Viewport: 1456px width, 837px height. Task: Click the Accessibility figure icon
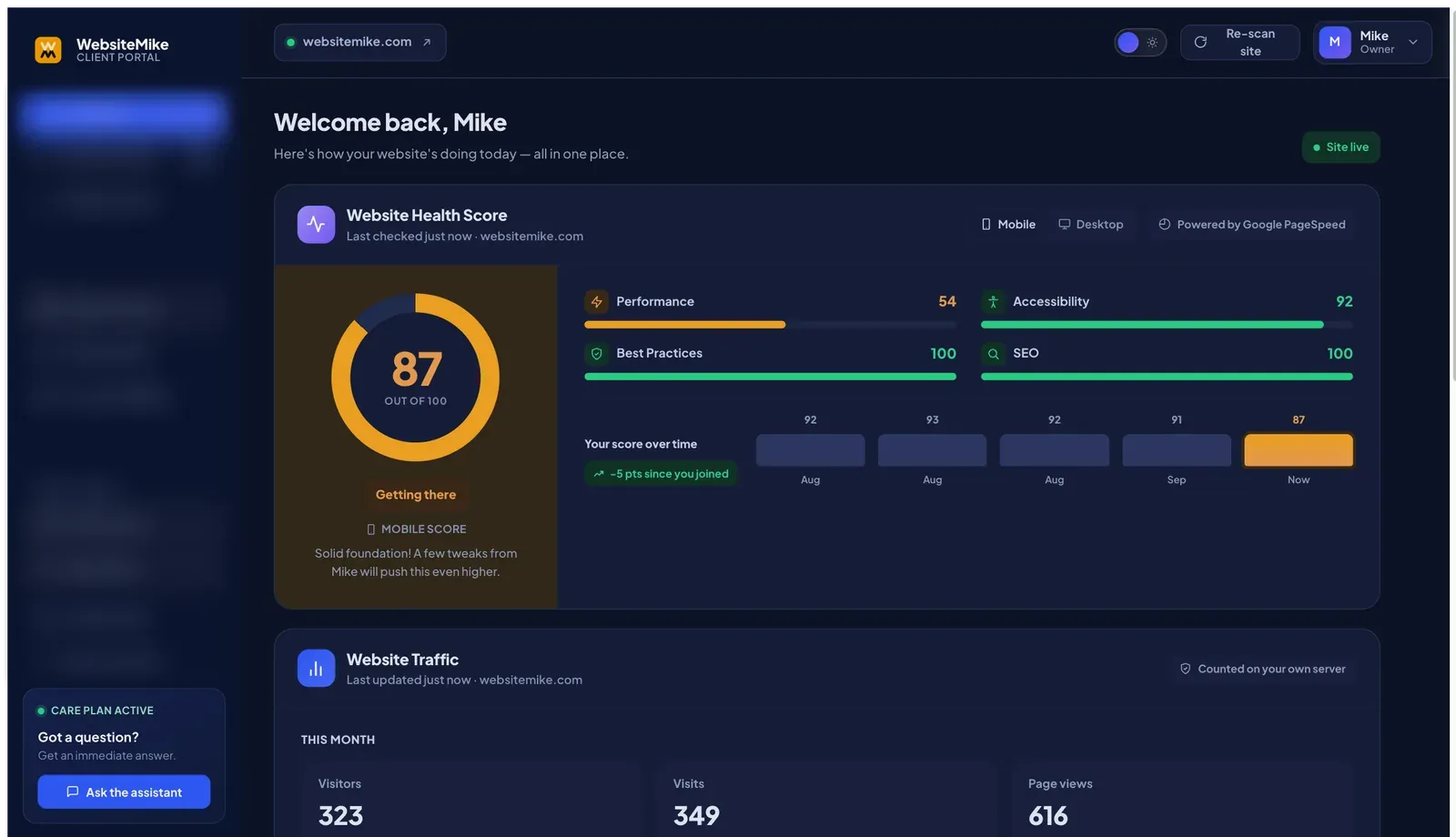(993, 302)
